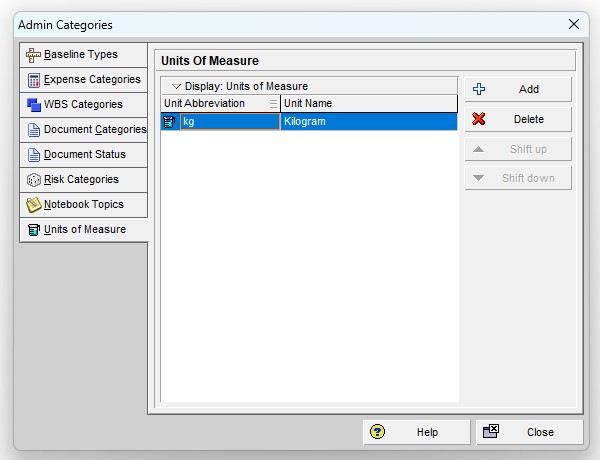
Task: Open the Unit Abbreviation column options handle
Action: click(x=273, y=104)
